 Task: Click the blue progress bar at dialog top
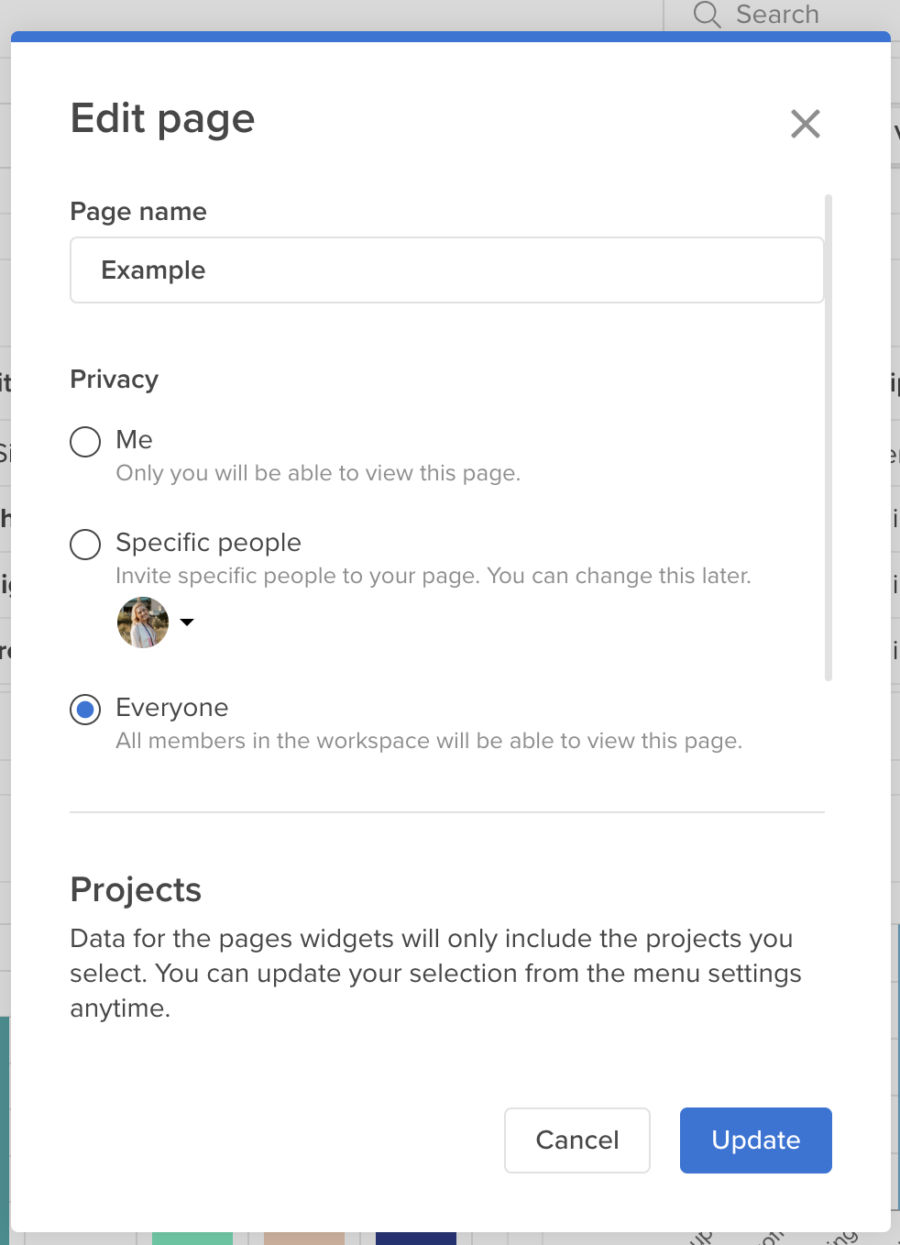coord(450,36)
